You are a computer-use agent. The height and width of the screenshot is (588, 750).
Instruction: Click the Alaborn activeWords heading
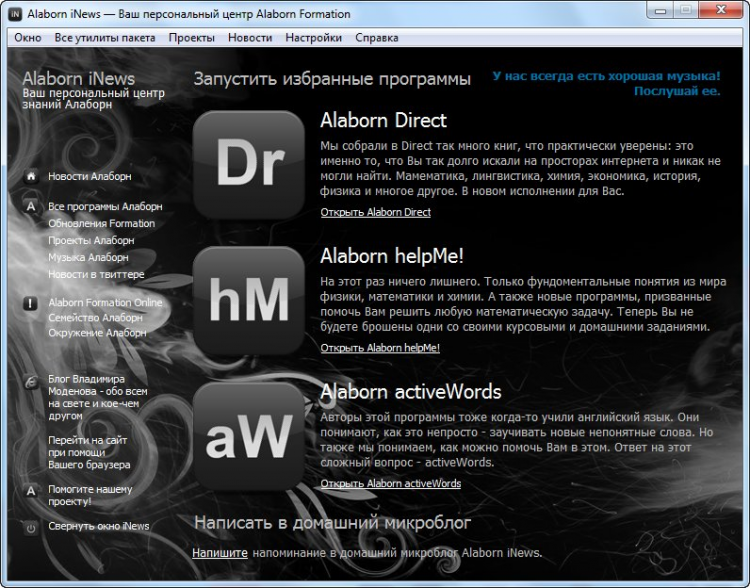click(x=410, y=392)
